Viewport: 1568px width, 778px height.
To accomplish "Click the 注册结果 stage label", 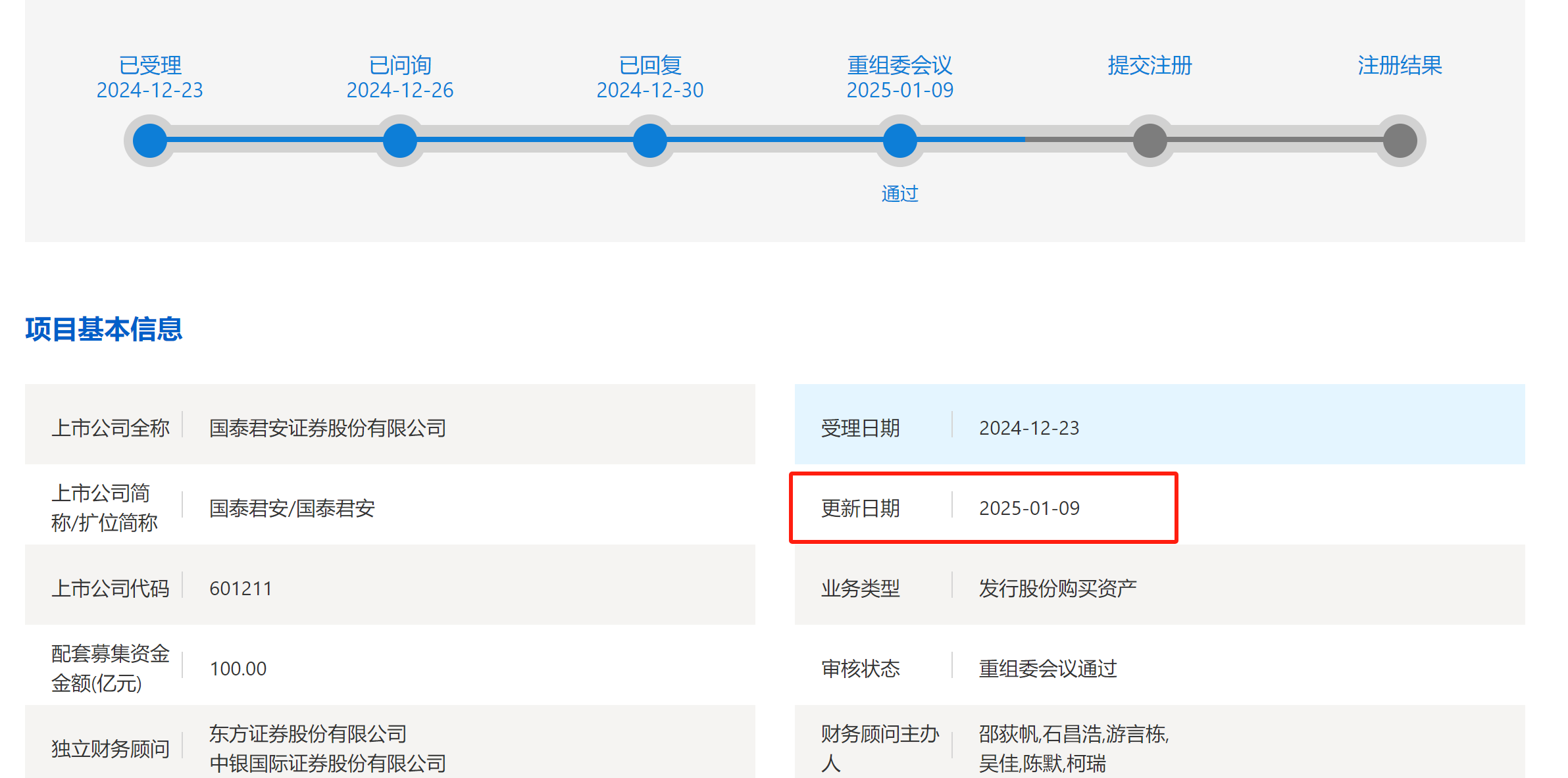I will coord(1400,65).
